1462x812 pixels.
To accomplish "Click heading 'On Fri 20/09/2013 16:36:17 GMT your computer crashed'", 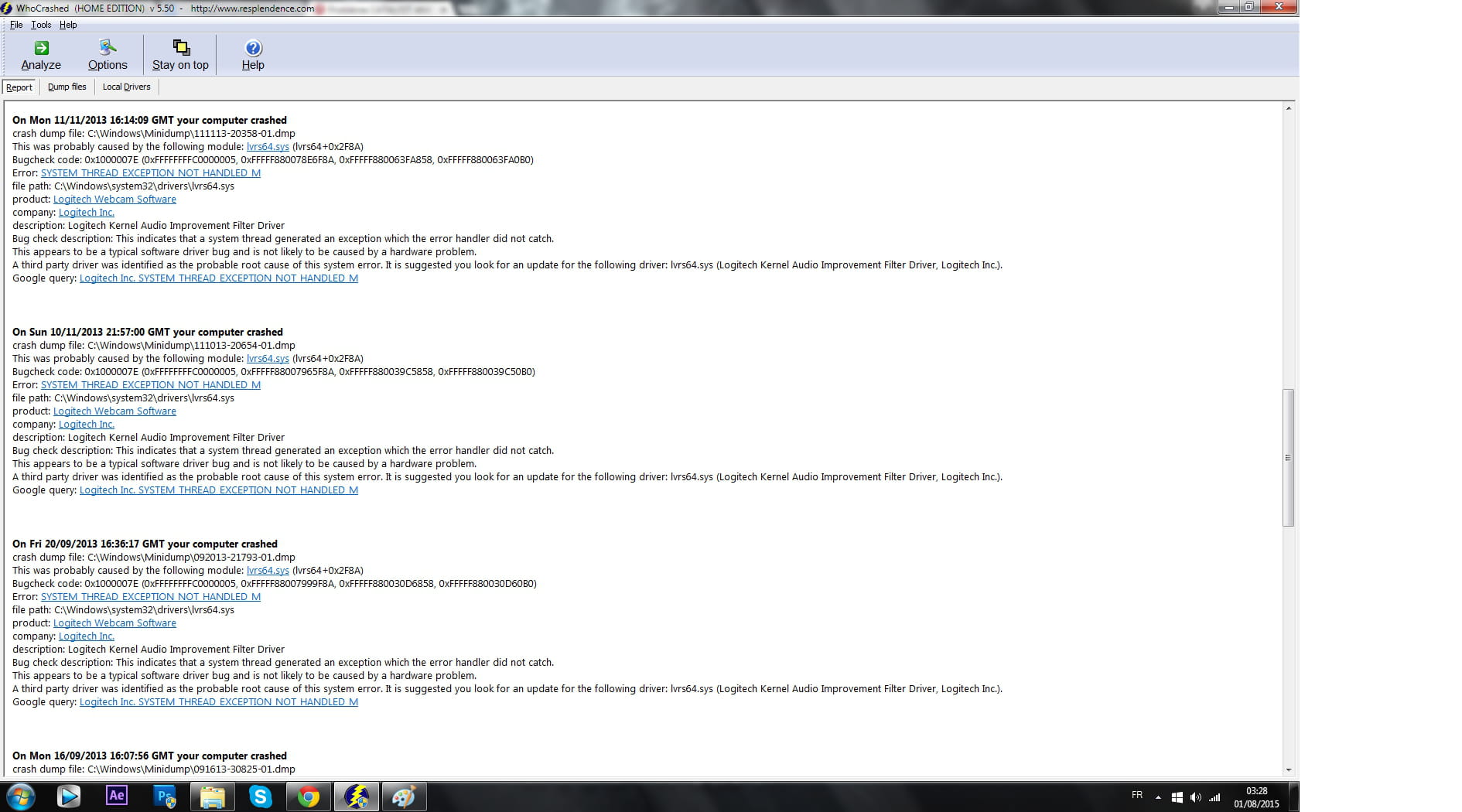I will pos(145,544).
